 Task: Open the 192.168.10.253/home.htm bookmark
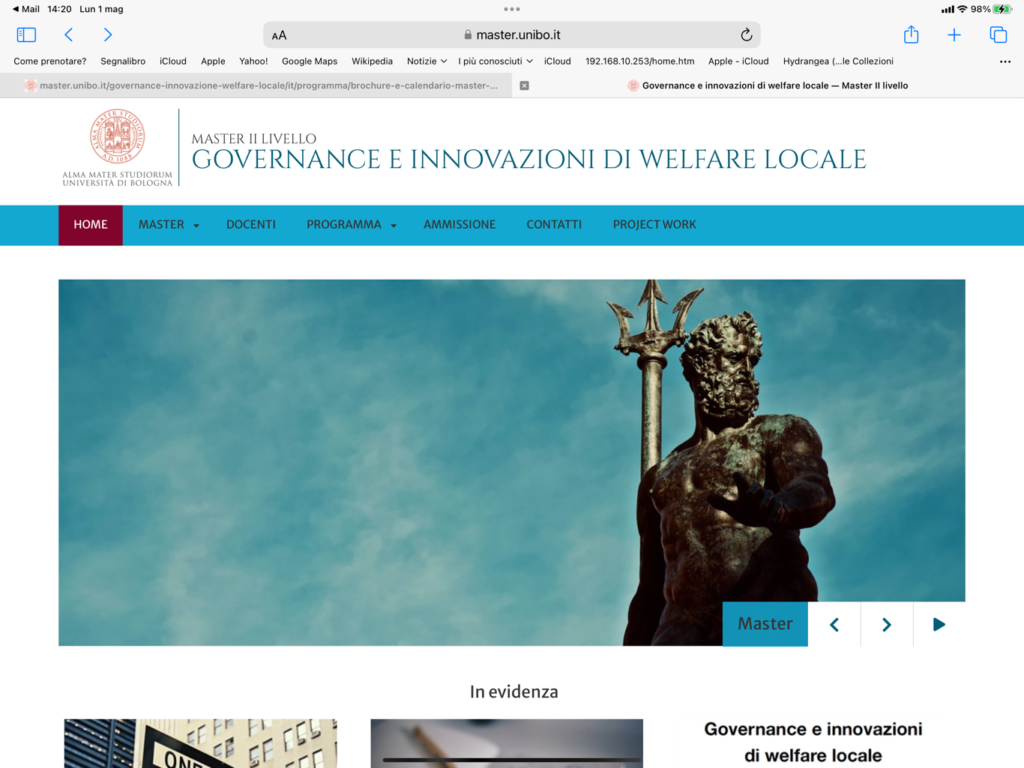[x=639, y=61]
